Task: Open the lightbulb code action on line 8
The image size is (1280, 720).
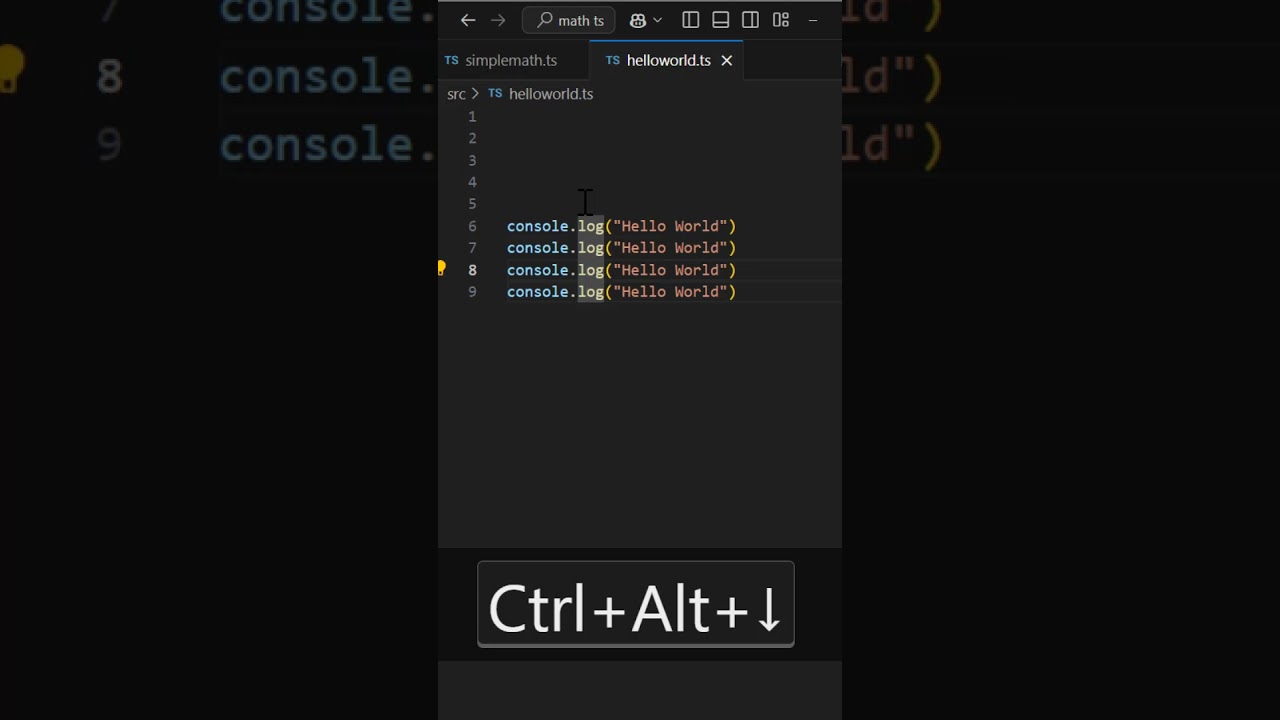Action: point(441,268)
